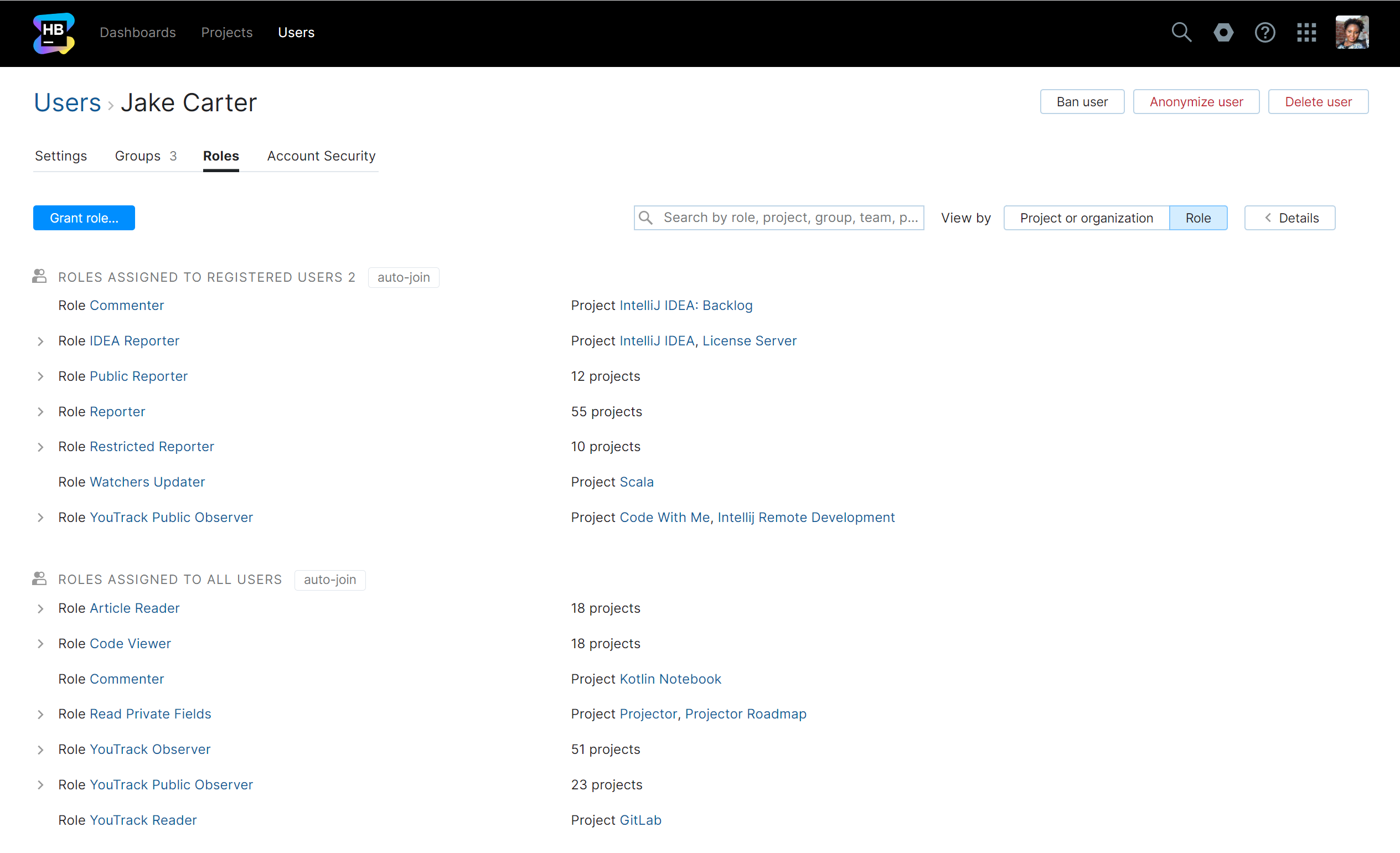Click the help question mark icon
This screenshot has width=1400, height=853.
[x=1265, y=33]
